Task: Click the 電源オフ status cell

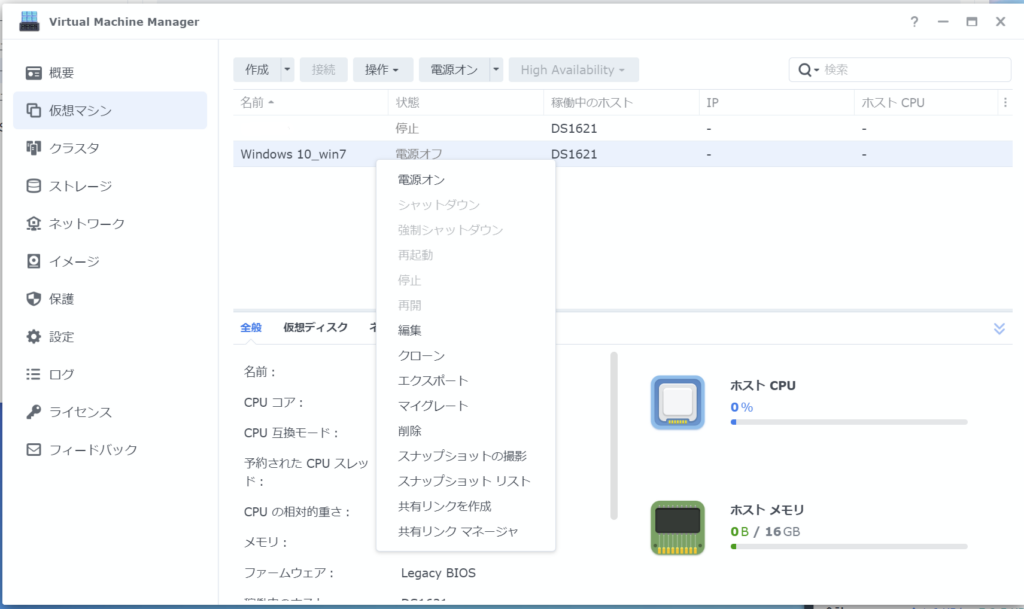Action: pos(419,154)
